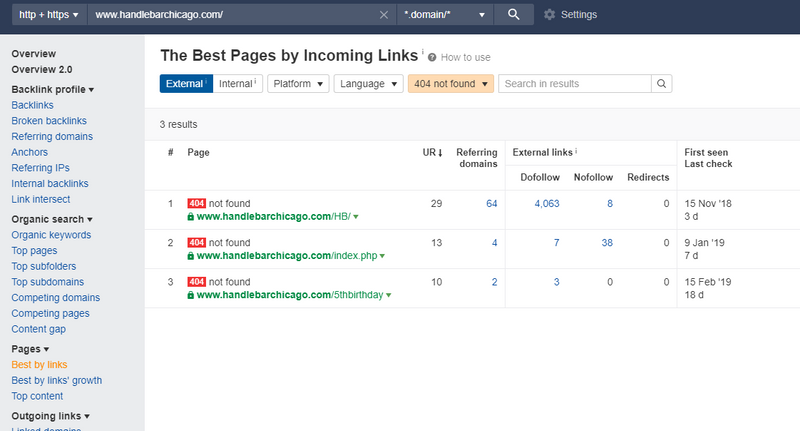Open Overview 2.0 in the sidebar

pyautogui.click(x=42, y=69)
